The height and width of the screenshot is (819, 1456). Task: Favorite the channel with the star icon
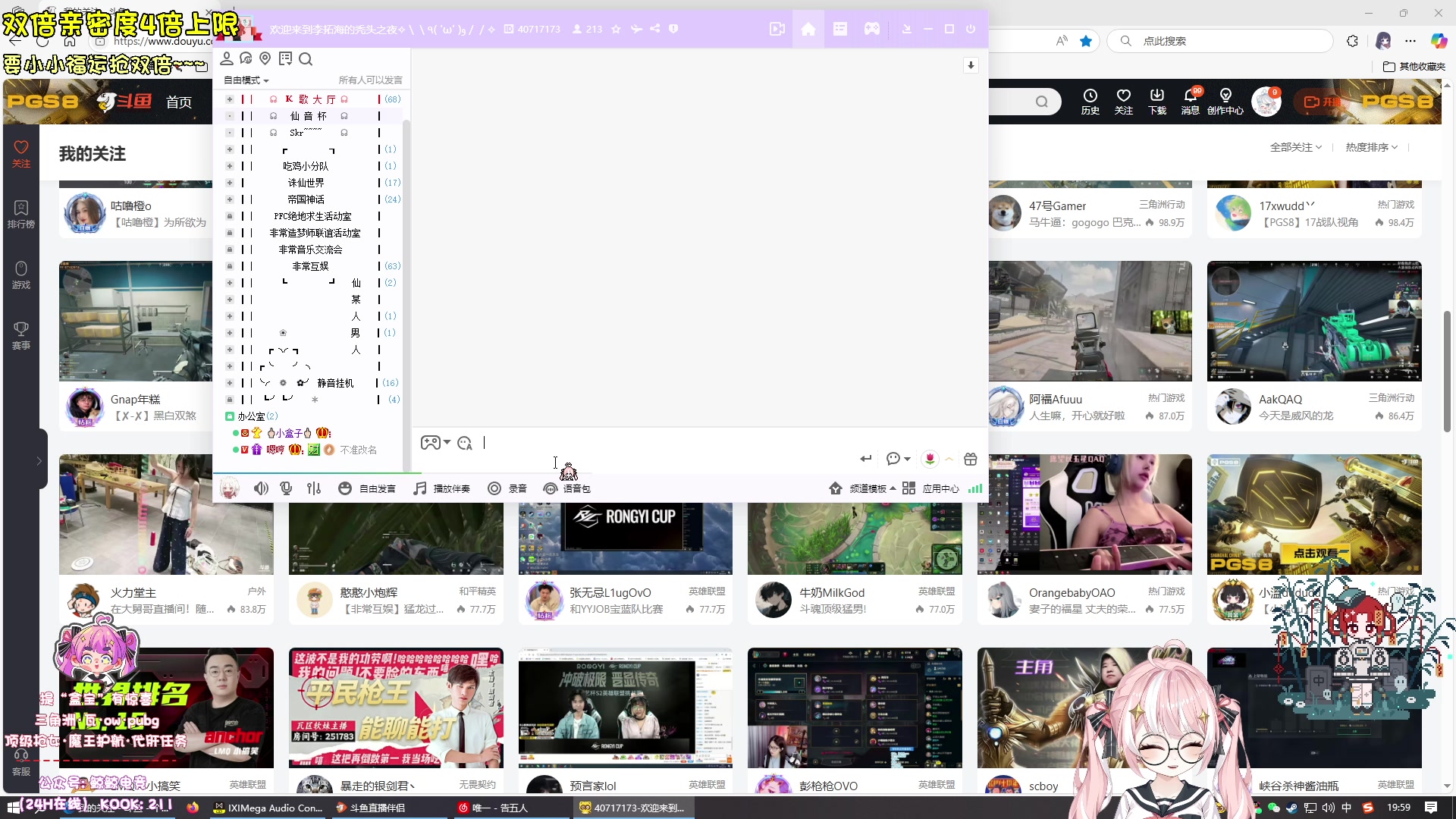pos(616,29)
